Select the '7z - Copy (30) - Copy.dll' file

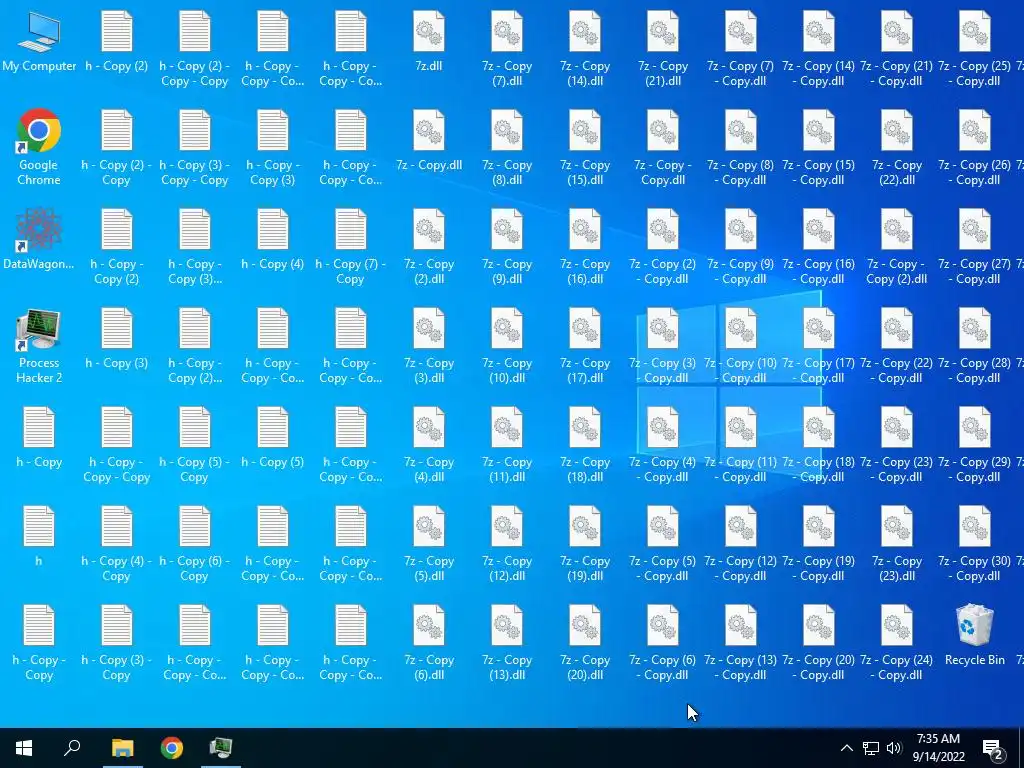(974, 544)
